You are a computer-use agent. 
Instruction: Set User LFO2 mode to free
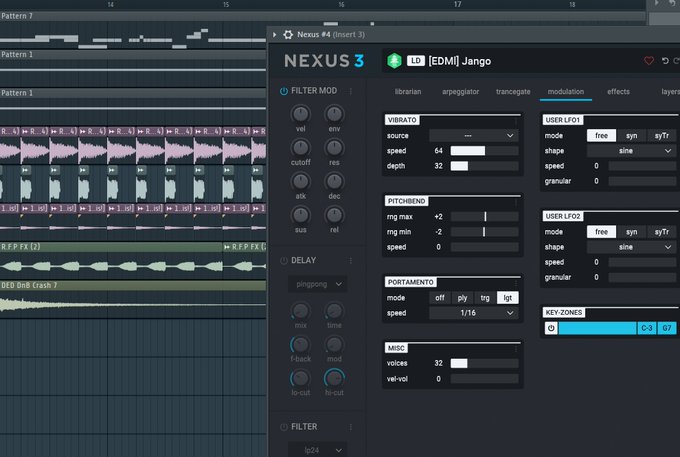(x=601, y=232)
